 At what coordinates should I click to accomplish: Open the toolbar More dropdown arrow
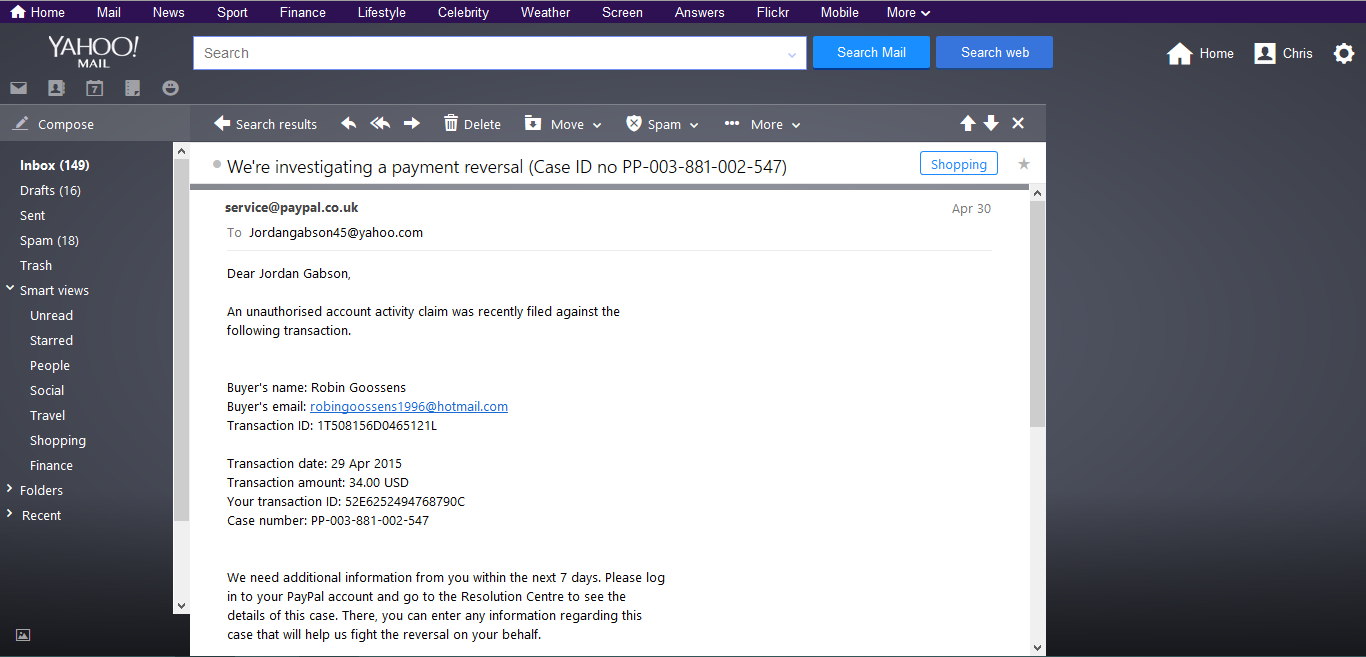[x=796, y=125]
